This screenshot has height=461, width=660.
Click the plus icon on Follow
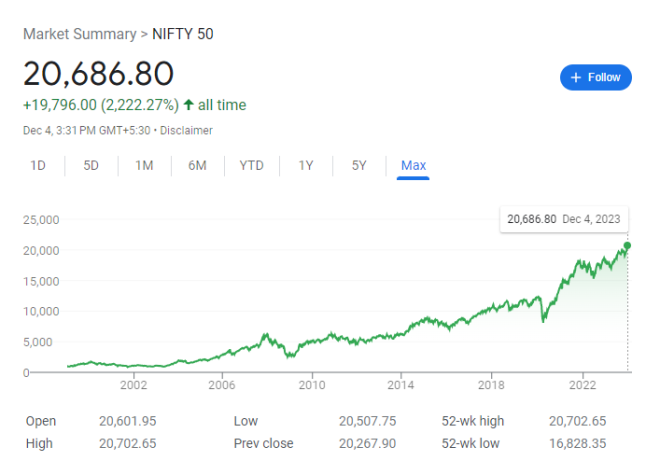tap(575, 77)
